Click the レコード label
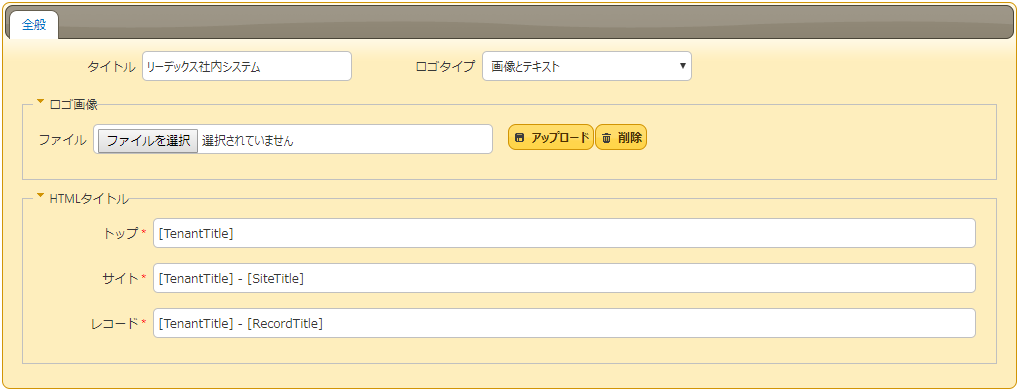The image size is (1021, 392). click(x=115, y=323)
